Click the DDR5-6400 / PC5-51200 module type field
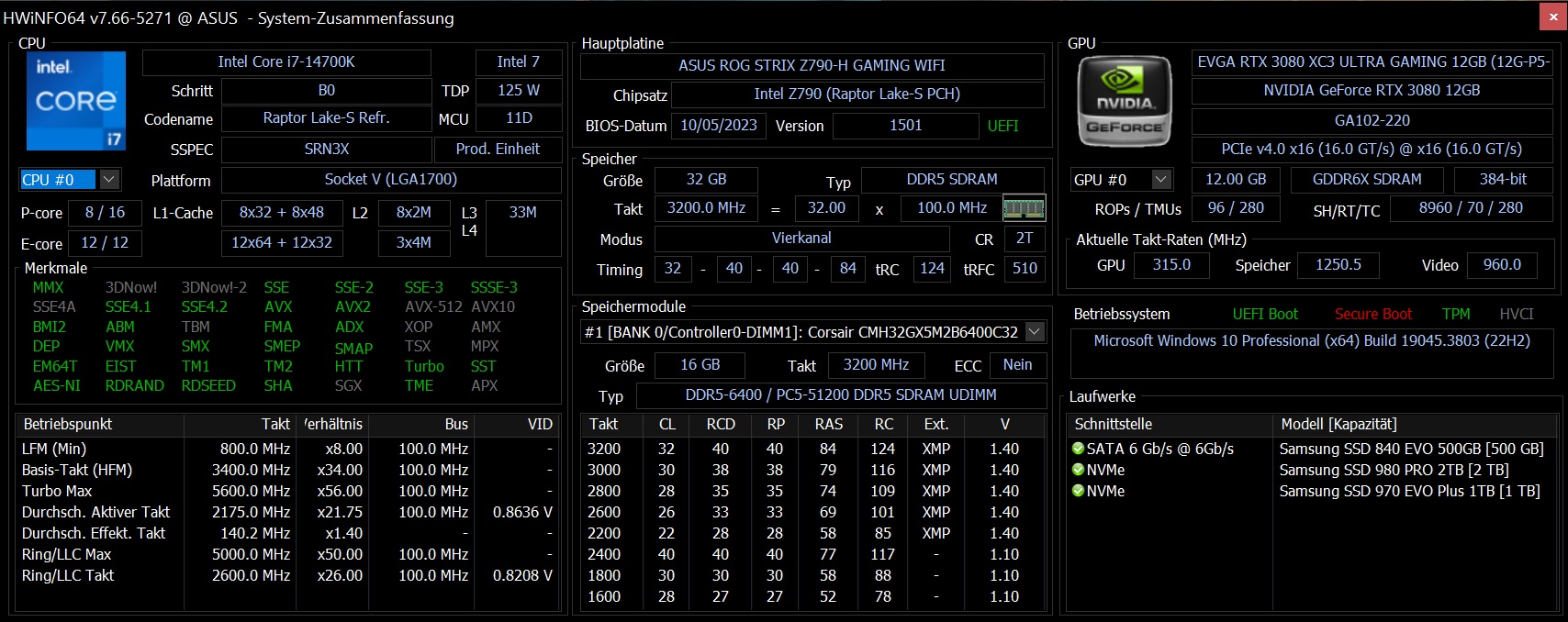Image resolution: width=1568 pixels, height=622 pixels. 841,395
